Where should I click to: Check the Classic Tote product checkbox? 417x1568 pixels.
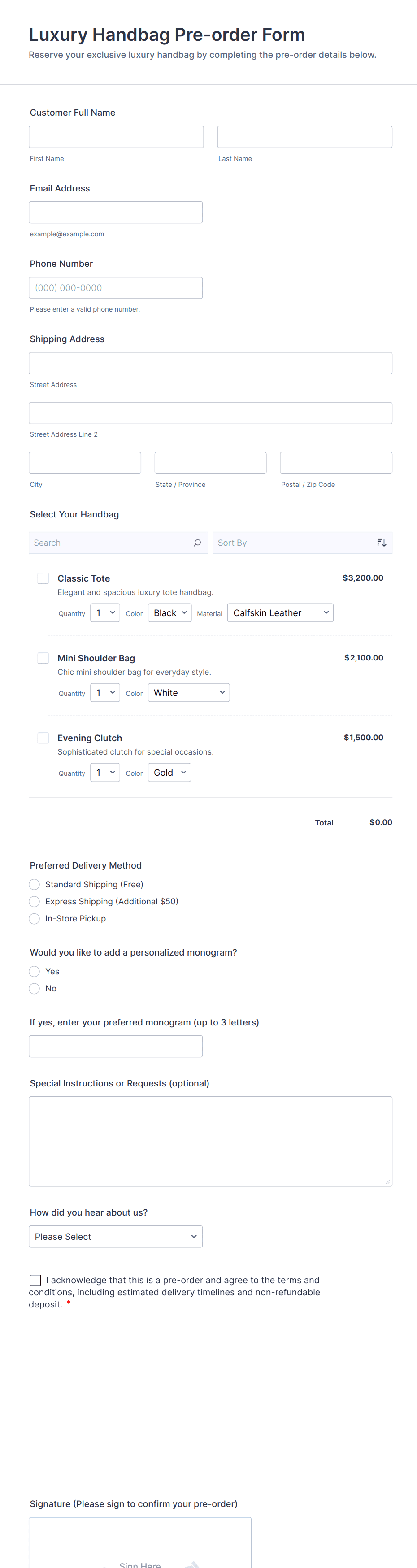43,578
